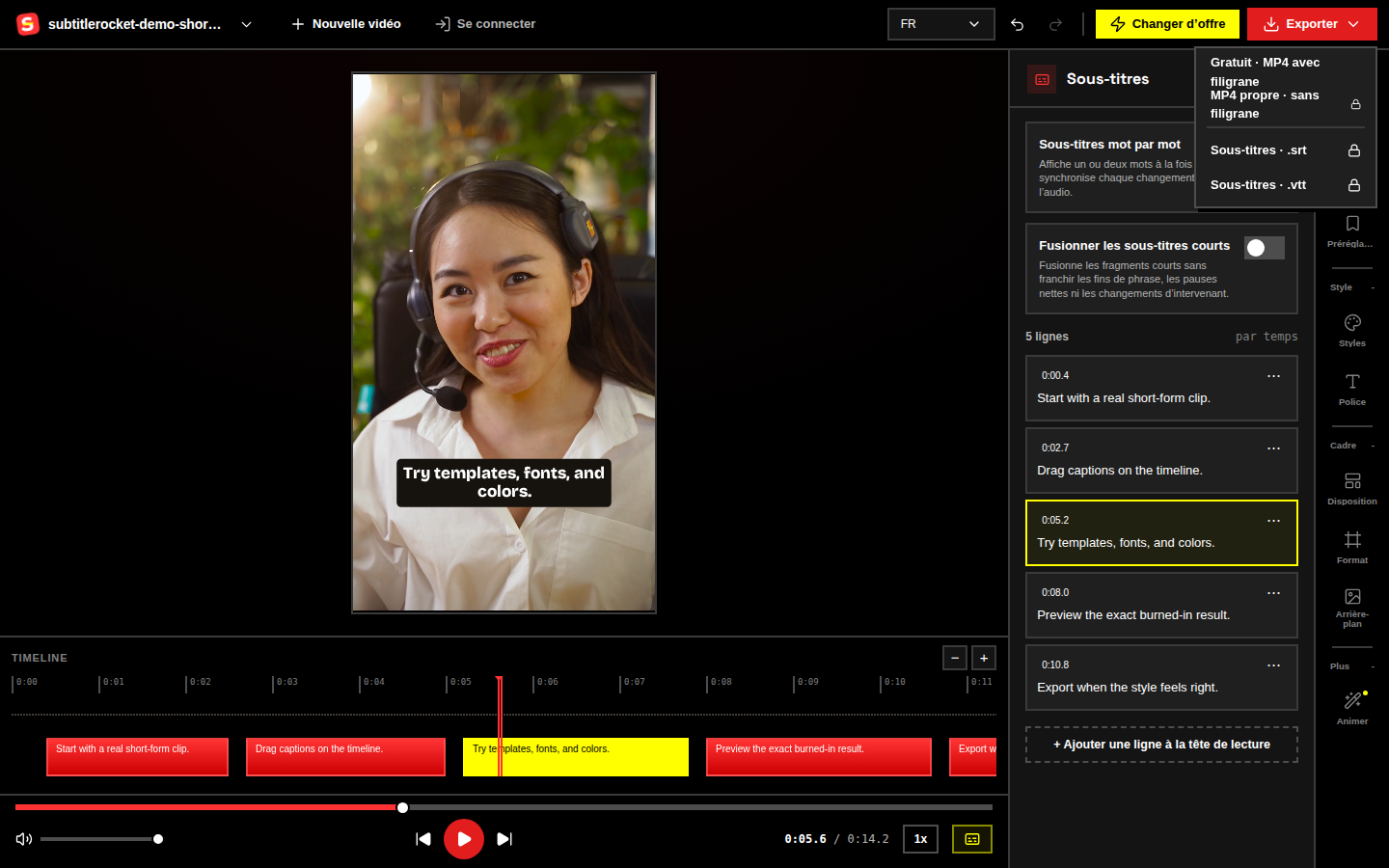Edit text 'Preview the exact burned-in result.'
Viewport: 1389px width, 868px height.
(x=1133, y=615)
